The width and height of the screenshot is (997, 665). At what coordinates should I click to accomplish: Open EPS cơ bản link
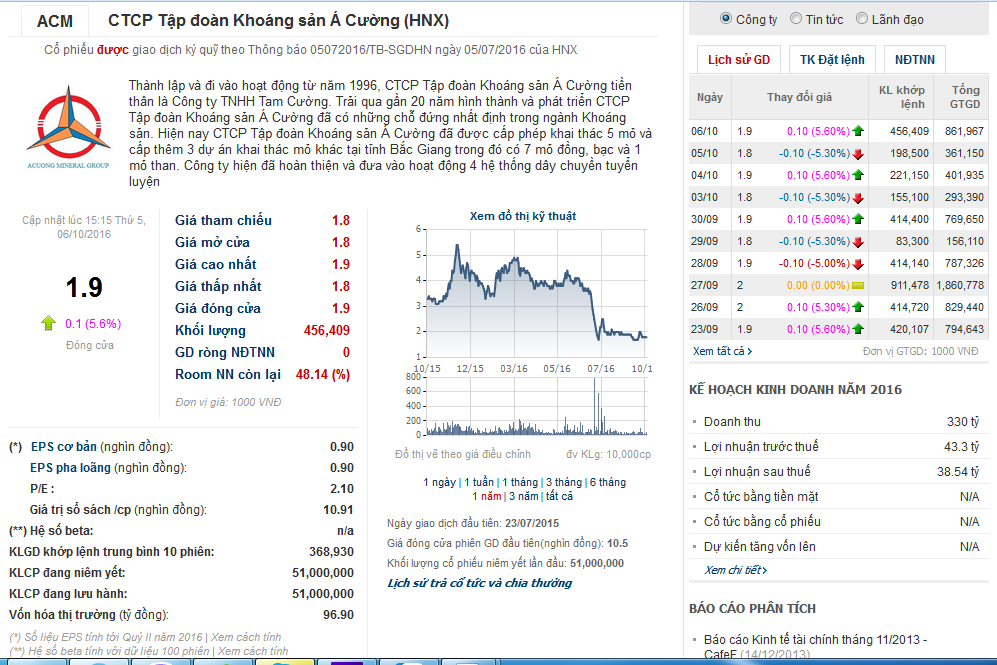(x=64, y=446)
